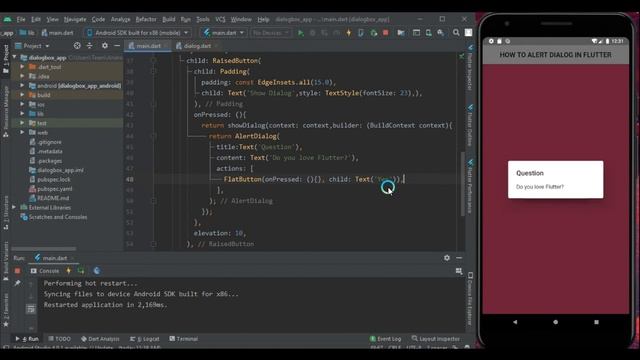Open the Logcat tool window
The height and width of the screenshot is (360, 640).
(144, 339)
